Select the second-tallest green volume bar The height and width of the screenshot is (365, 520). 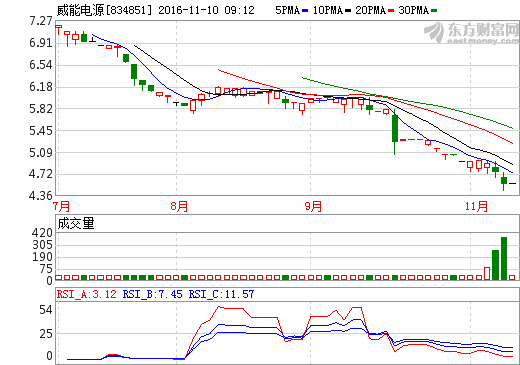495,265
